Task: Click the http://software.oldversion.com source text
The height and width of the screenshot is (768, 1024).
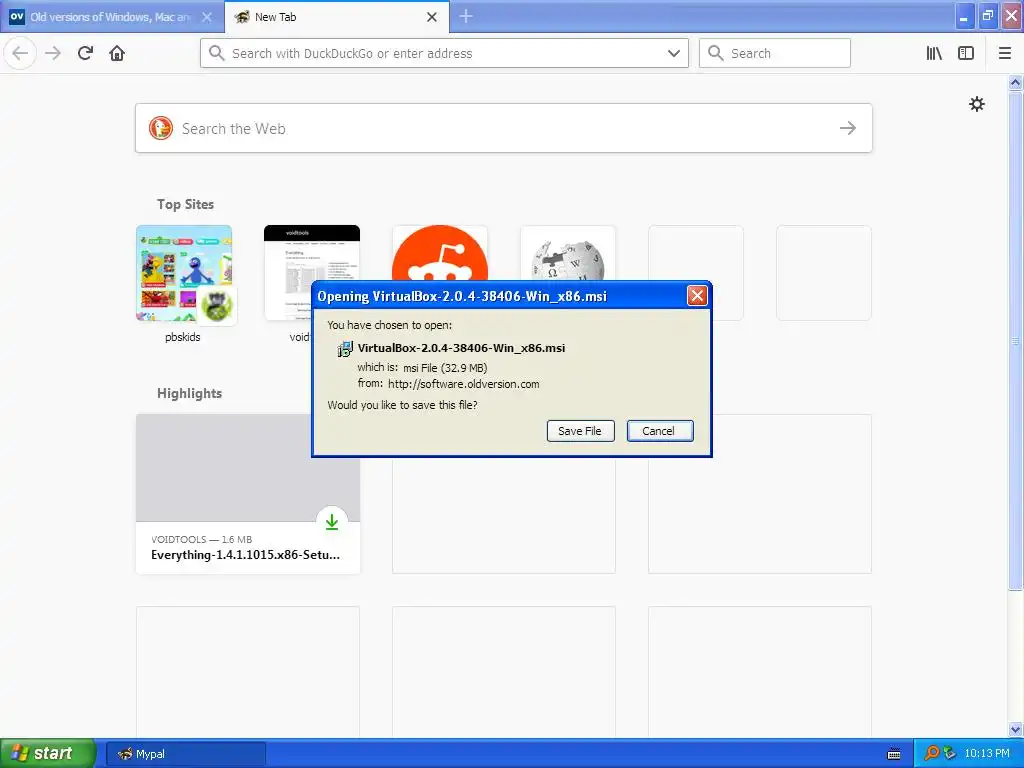Action: coord(464,384)
